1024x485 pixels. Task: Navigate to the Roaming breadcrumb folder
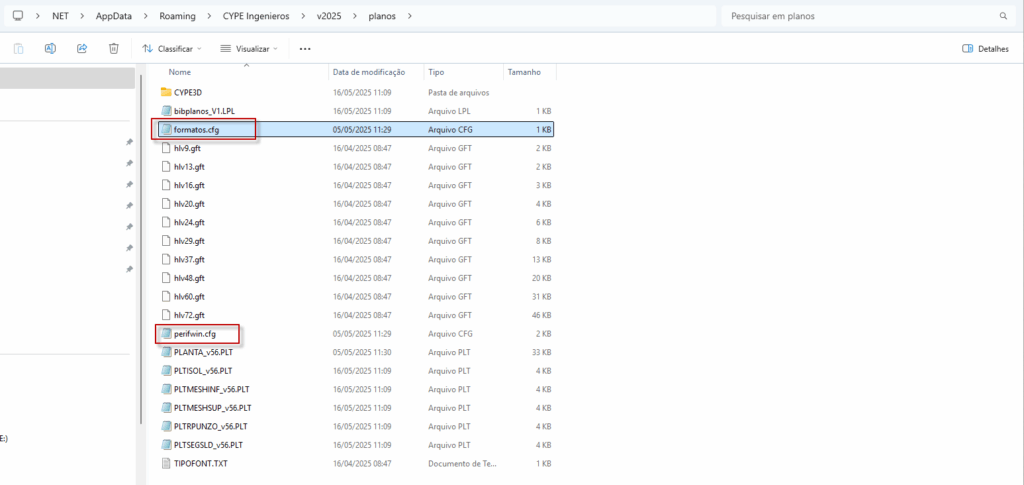click(177, 16)
